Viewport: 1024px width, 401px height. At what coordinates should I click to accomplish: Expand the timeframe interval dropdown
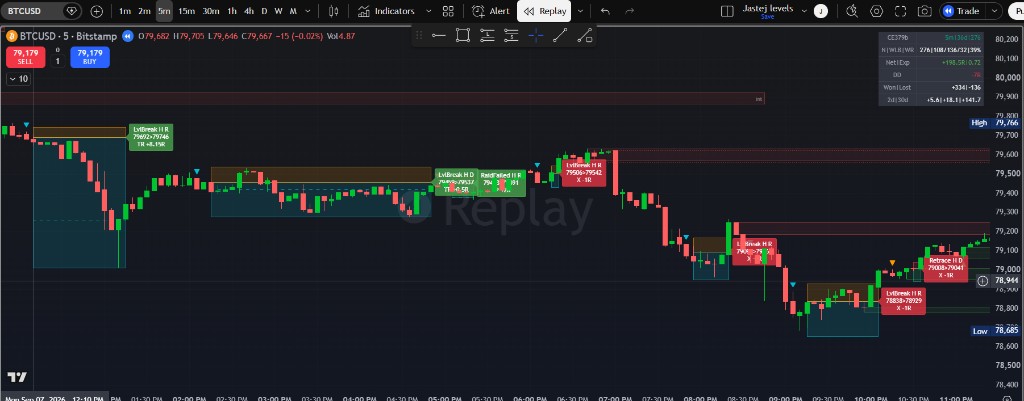[x=310, y=11]
